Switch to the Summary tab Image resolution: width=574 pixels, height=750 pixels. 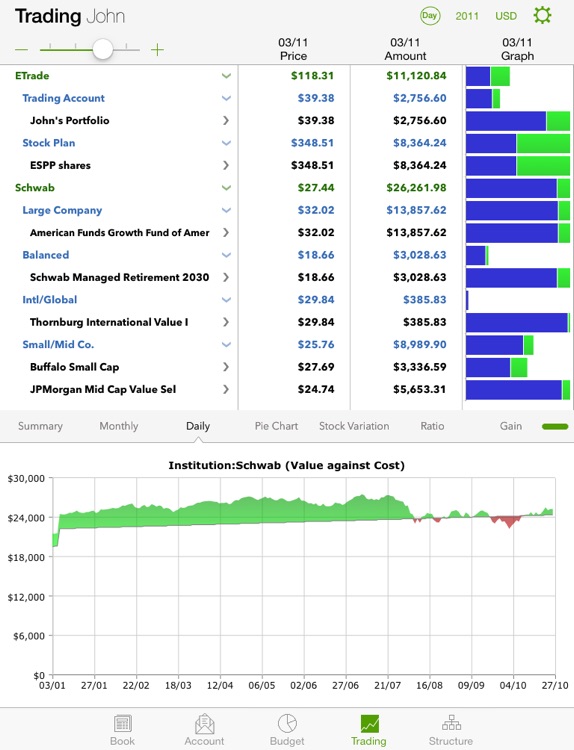tap(40, 426)
